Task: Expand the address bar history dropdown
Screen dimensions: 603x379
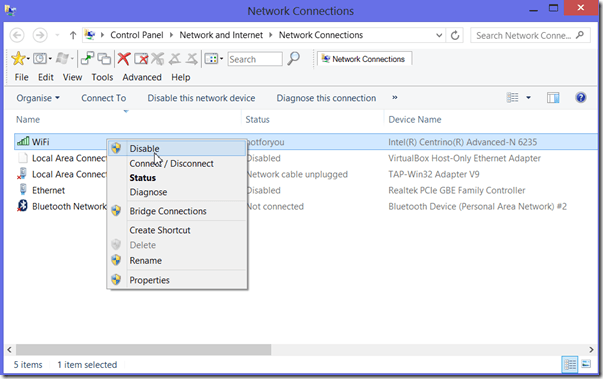Action: point(439,35)
